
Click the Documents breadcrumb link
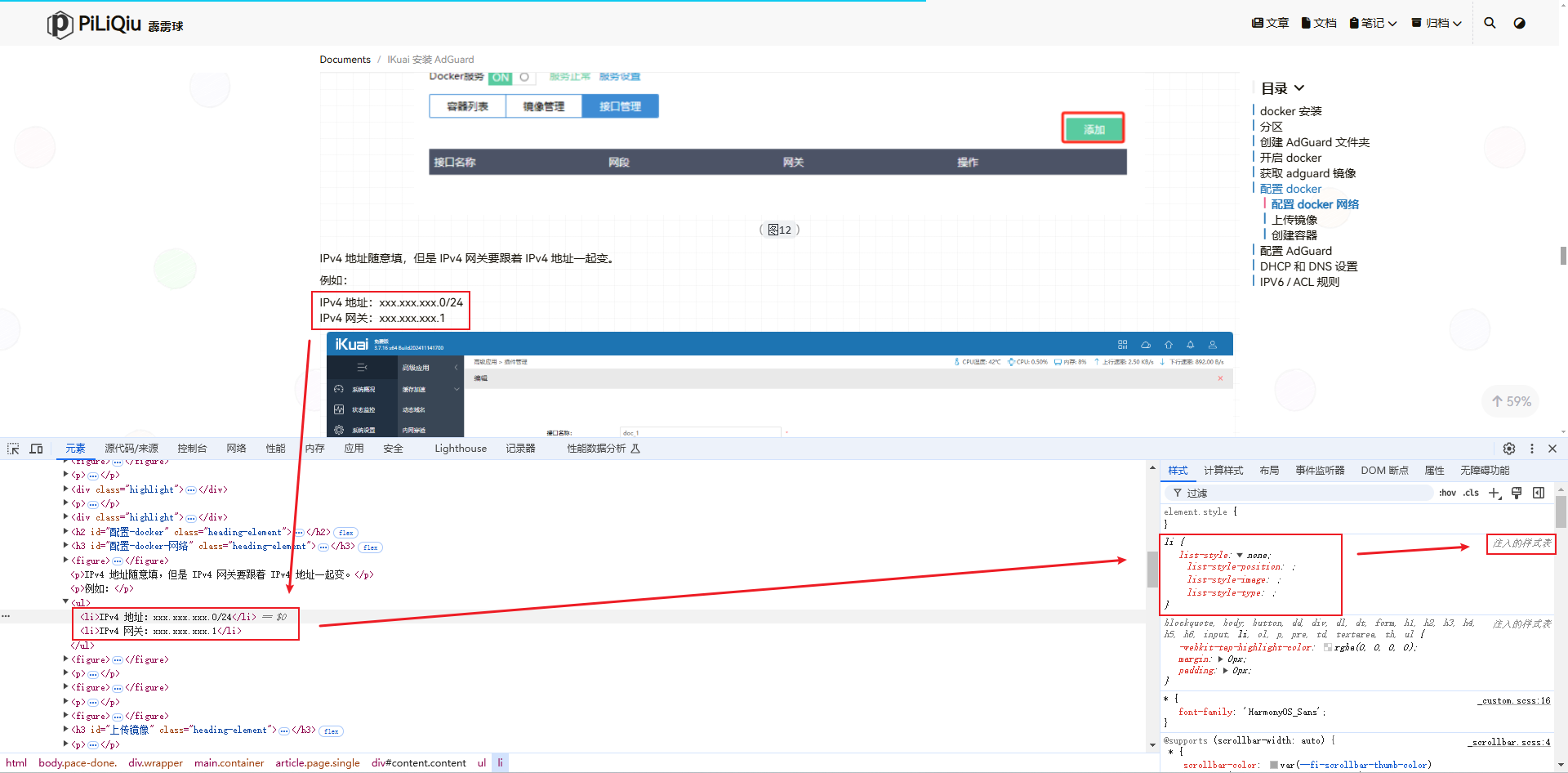345,60
